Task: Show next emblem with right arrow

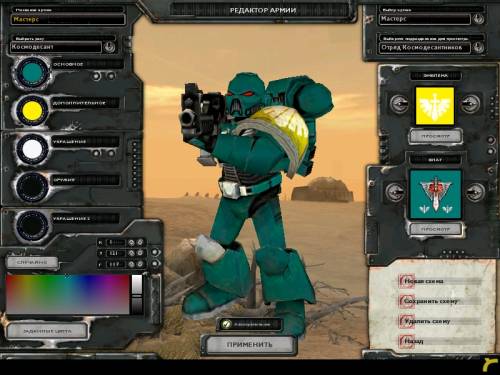Action: click(x=470, y=104)
